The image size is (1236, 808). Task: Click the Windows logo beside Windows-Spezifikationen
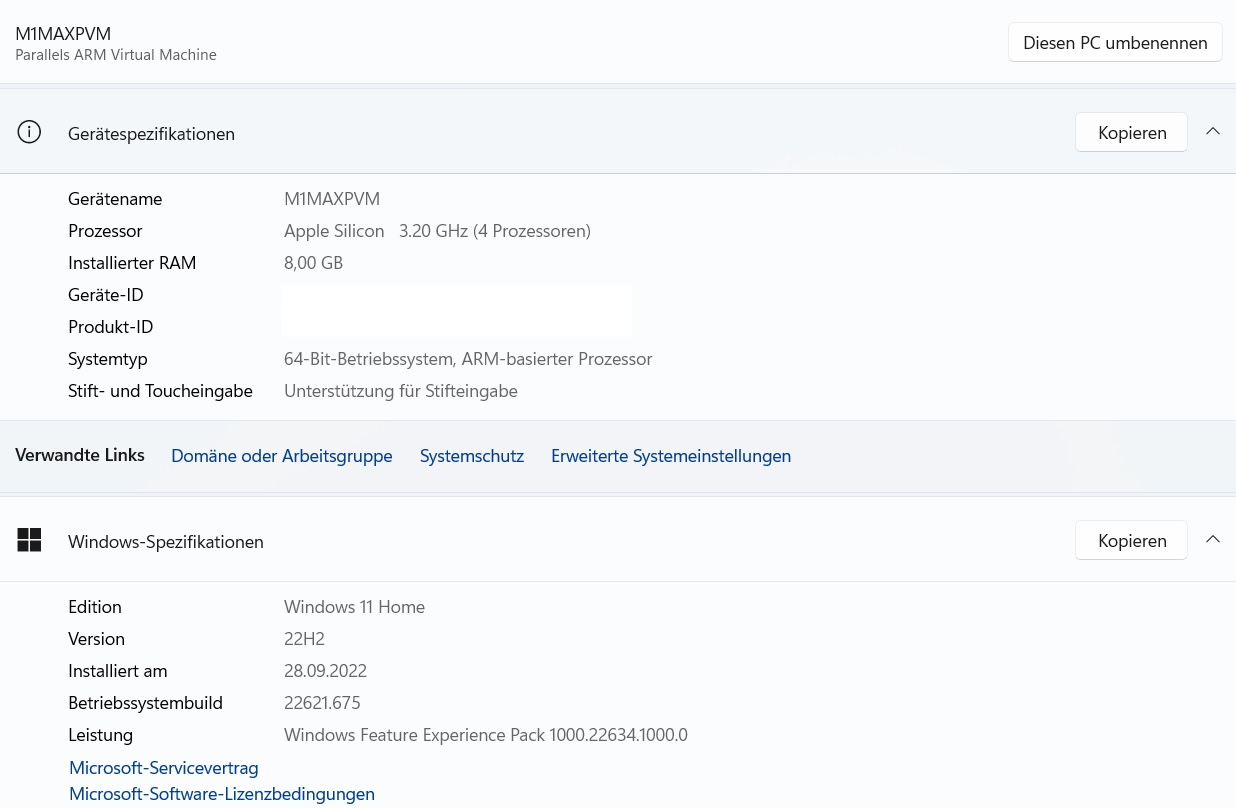pos(30,540)
